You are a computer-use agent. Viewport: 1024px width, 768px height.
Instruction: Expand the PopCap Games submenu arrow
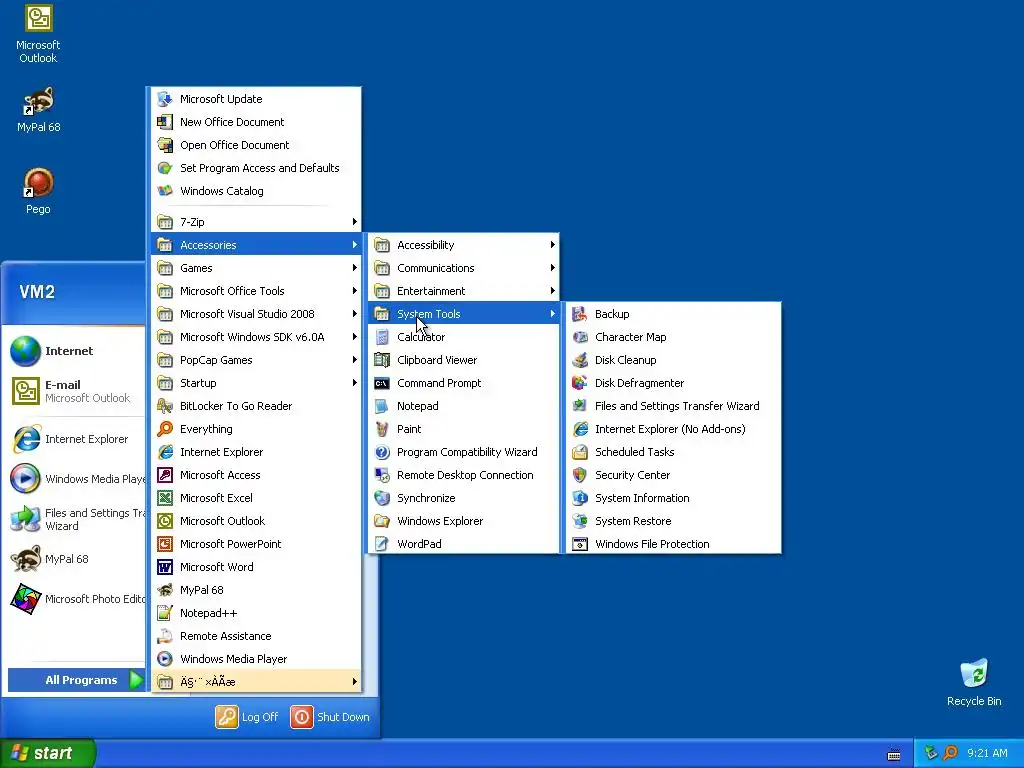(354, 360)
